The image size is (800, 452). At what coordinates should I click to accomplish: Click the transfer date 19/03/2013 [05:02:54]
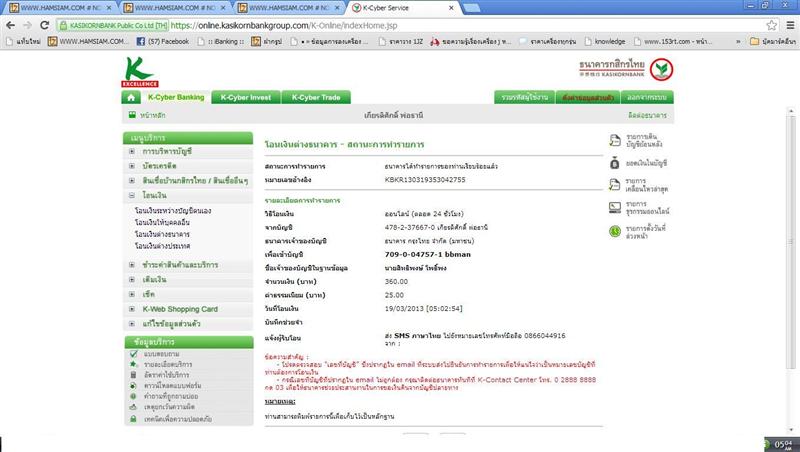click(423, 309)
